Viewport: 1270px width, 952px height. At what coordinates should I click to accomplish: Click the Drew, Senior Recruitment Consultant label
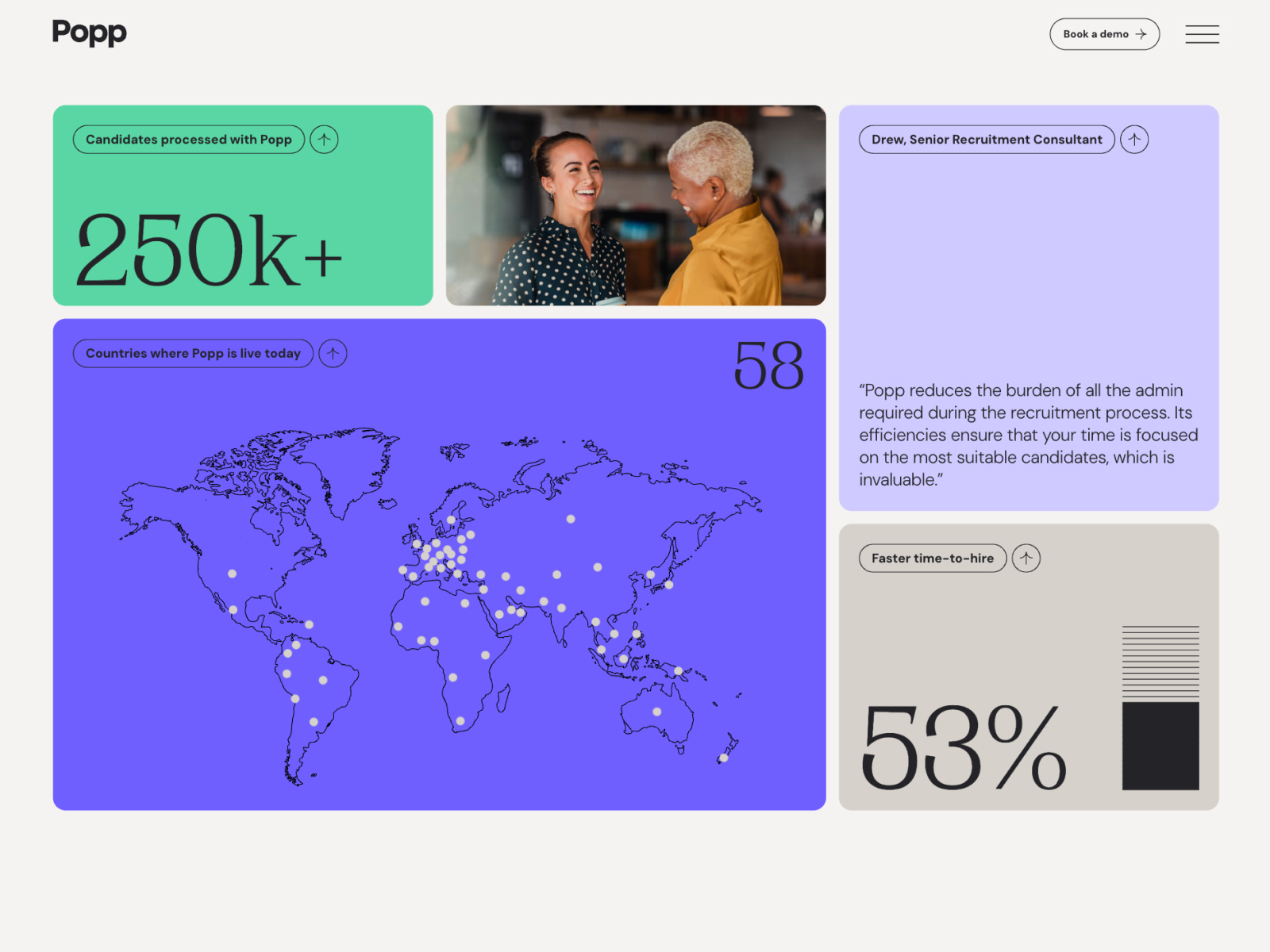point(987,140)
